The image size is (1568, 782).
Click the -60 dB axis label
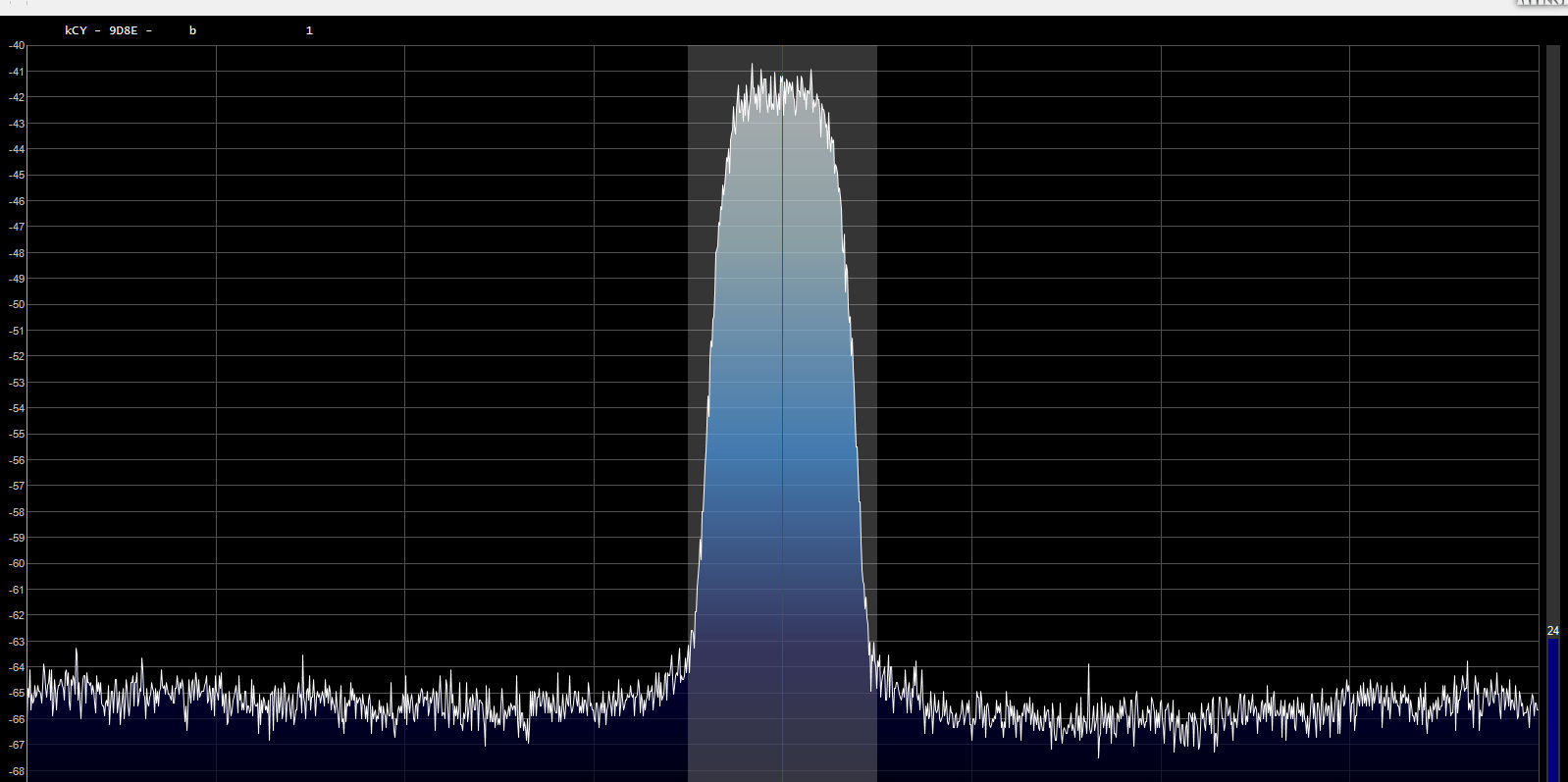17,564
